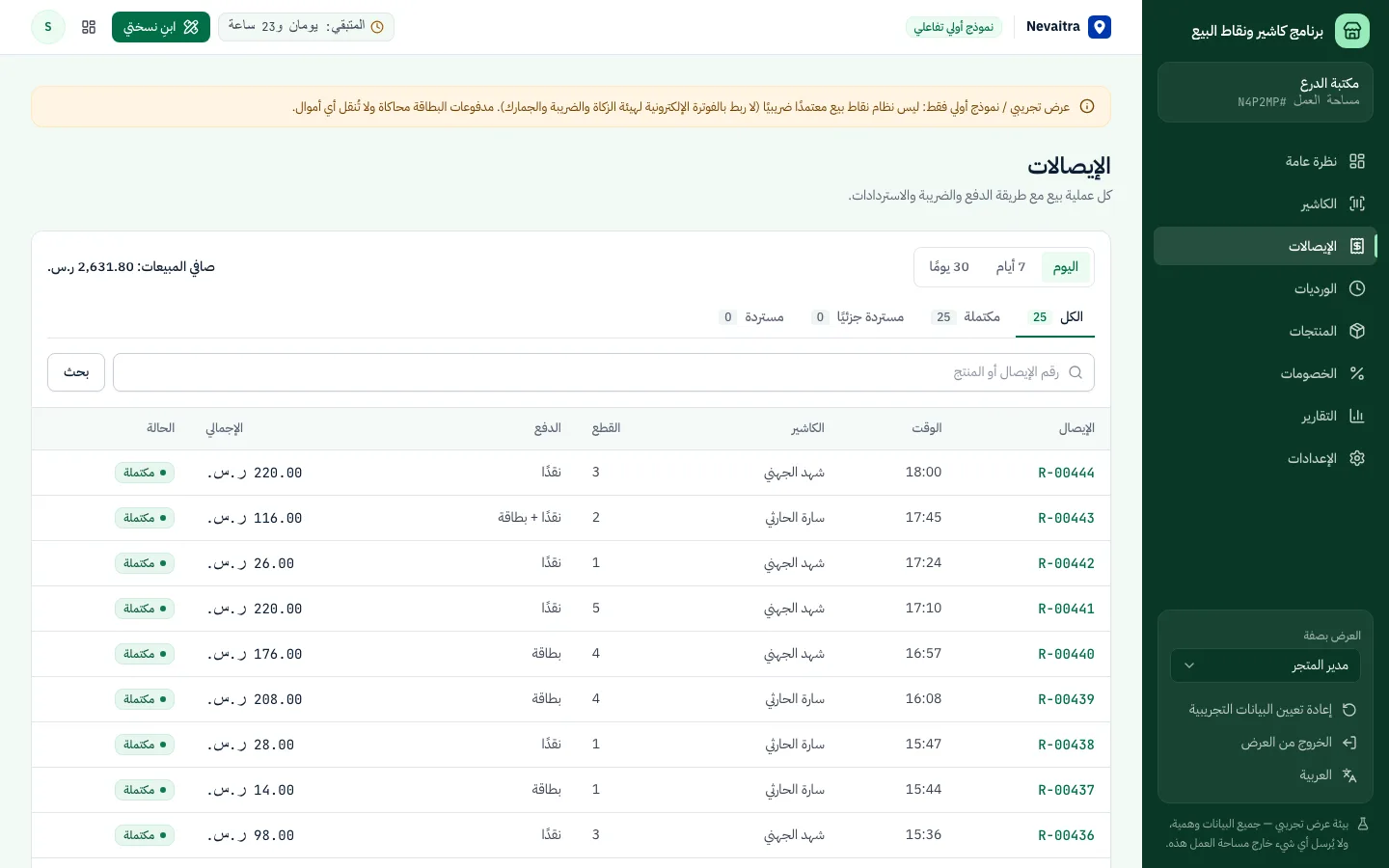Click the الإيصالات receipt icon

point(1357,246)
